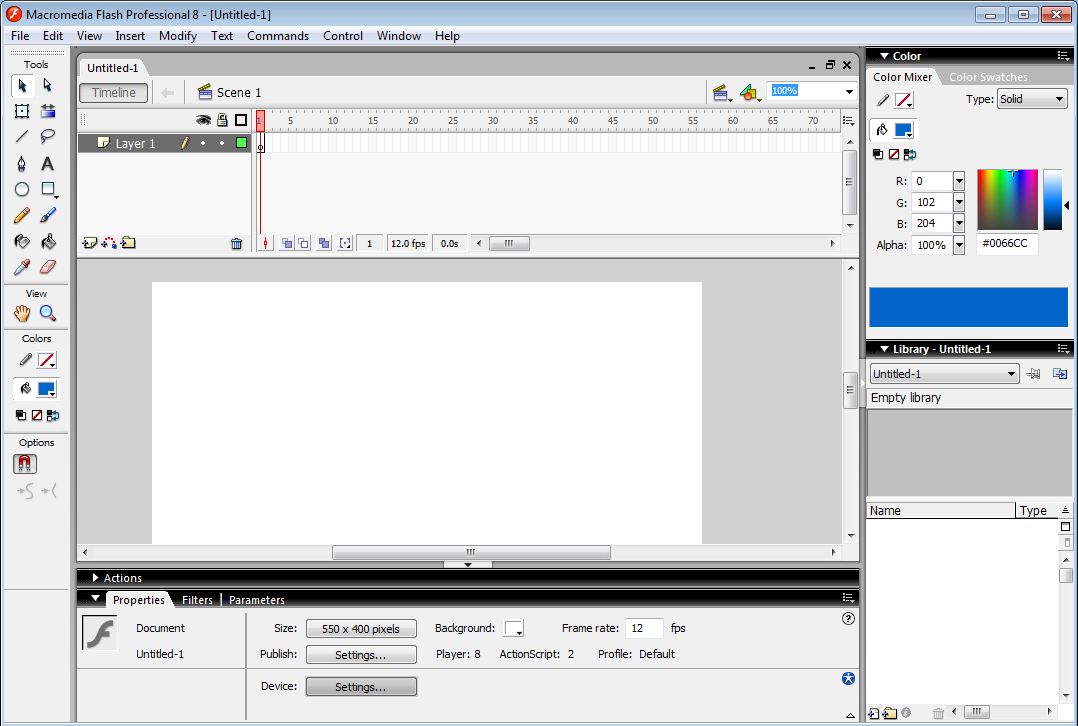Switch to the Color Swatches tab
1078x726 pixels.
[988, 77]
